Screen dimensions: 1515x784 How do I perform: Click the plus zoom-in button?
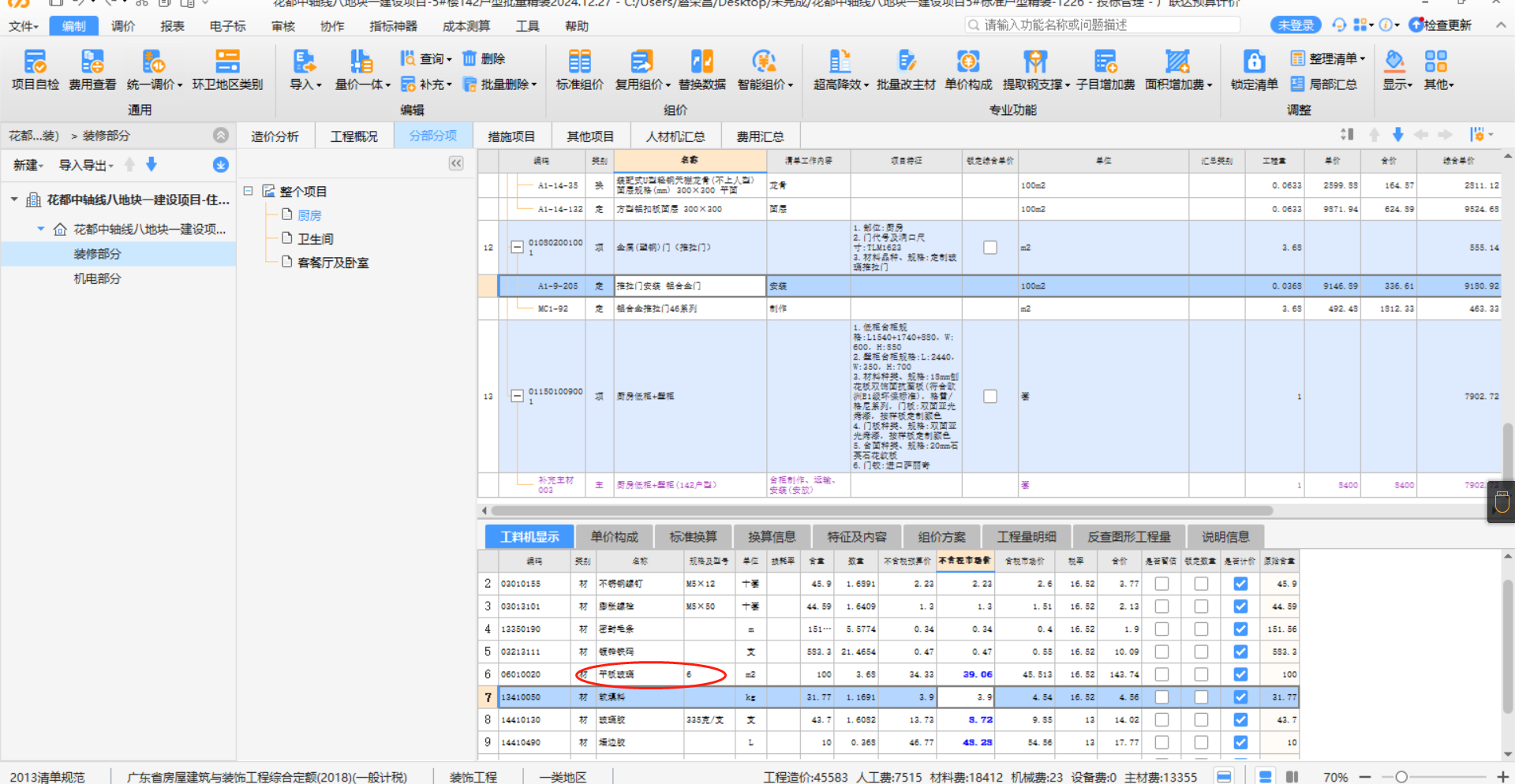[1503, 777]
